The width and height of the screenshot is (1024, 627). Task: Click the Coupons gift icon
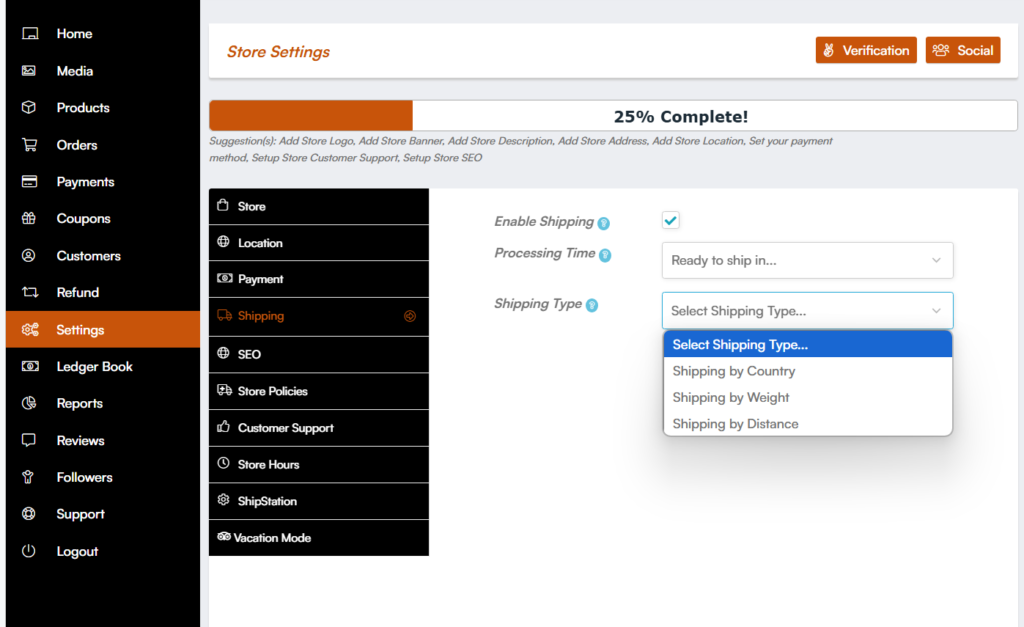[29, 219]
